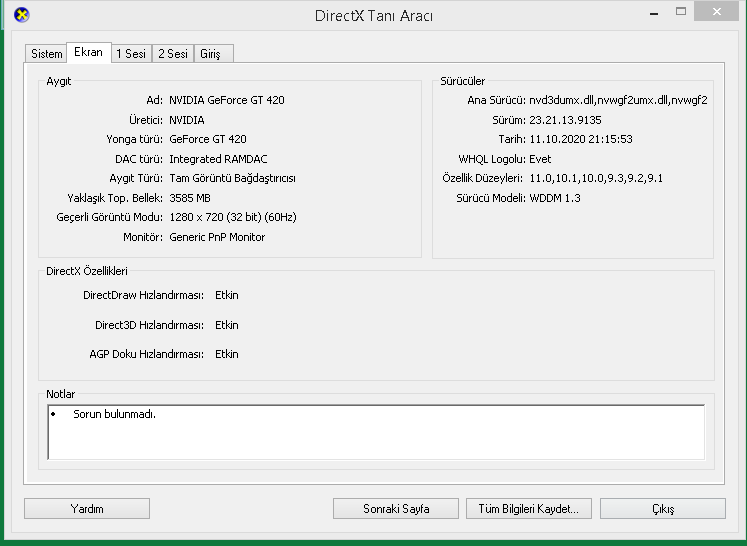This screenshot has height=546, width=747.
Task: Minimize the DirectX Tanı Aracı window
Action: pos(654,13)
